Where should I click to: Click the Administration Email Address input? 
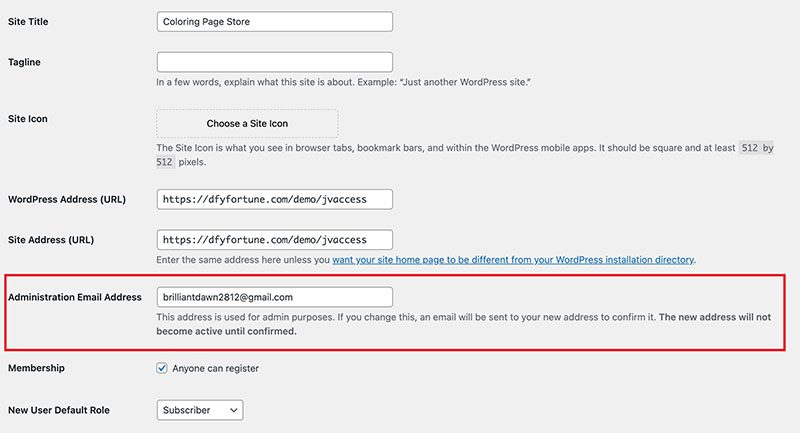[274, 297]
